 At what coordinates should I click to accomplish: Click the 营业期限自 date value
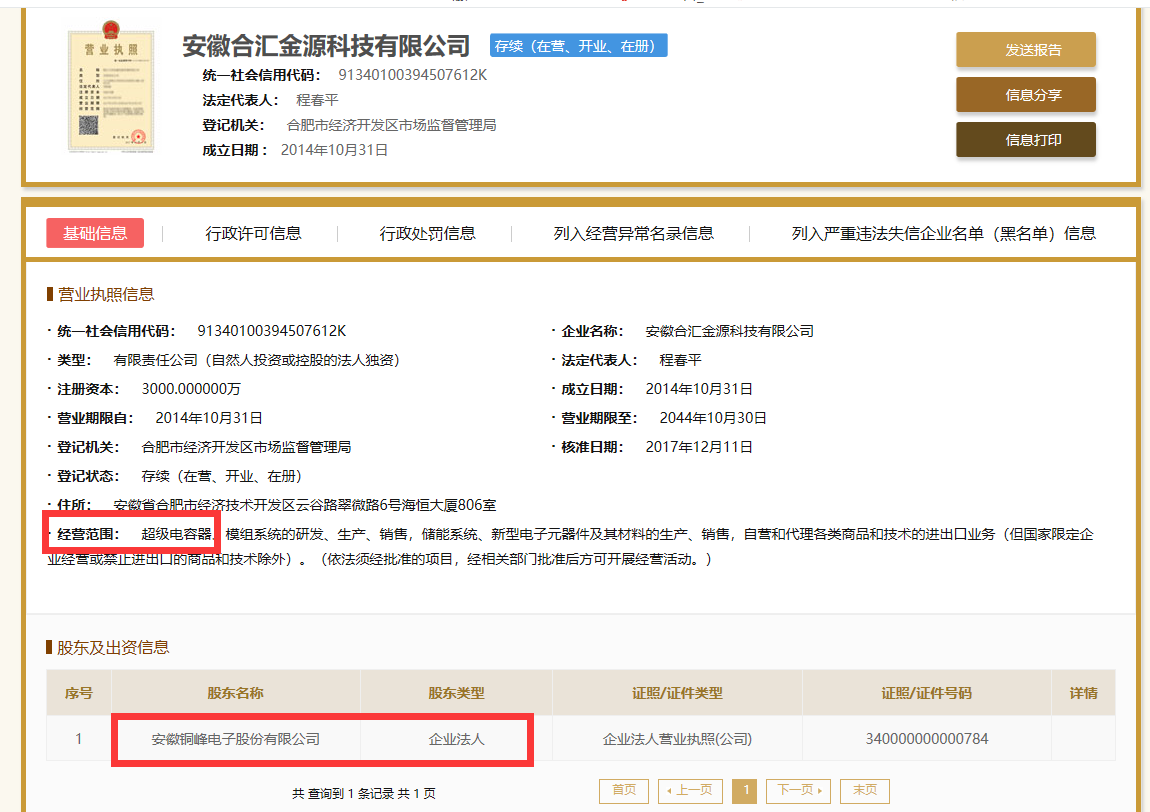209,418
